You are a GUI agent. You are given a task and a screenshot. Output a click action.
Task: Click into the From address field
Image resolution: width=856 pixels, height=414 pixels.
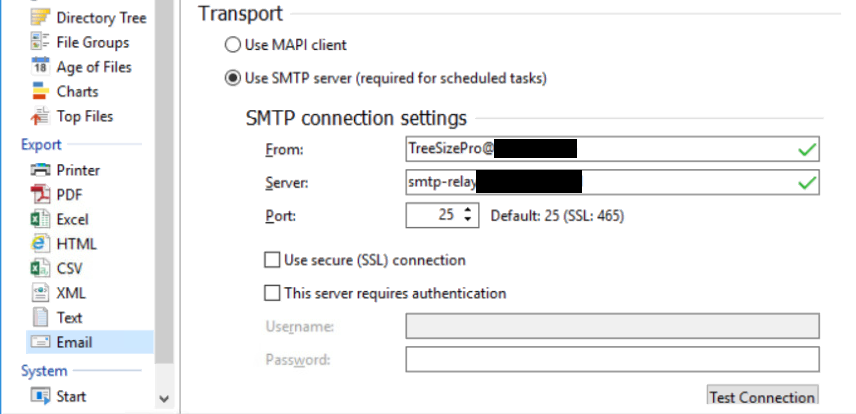(612, 149)
